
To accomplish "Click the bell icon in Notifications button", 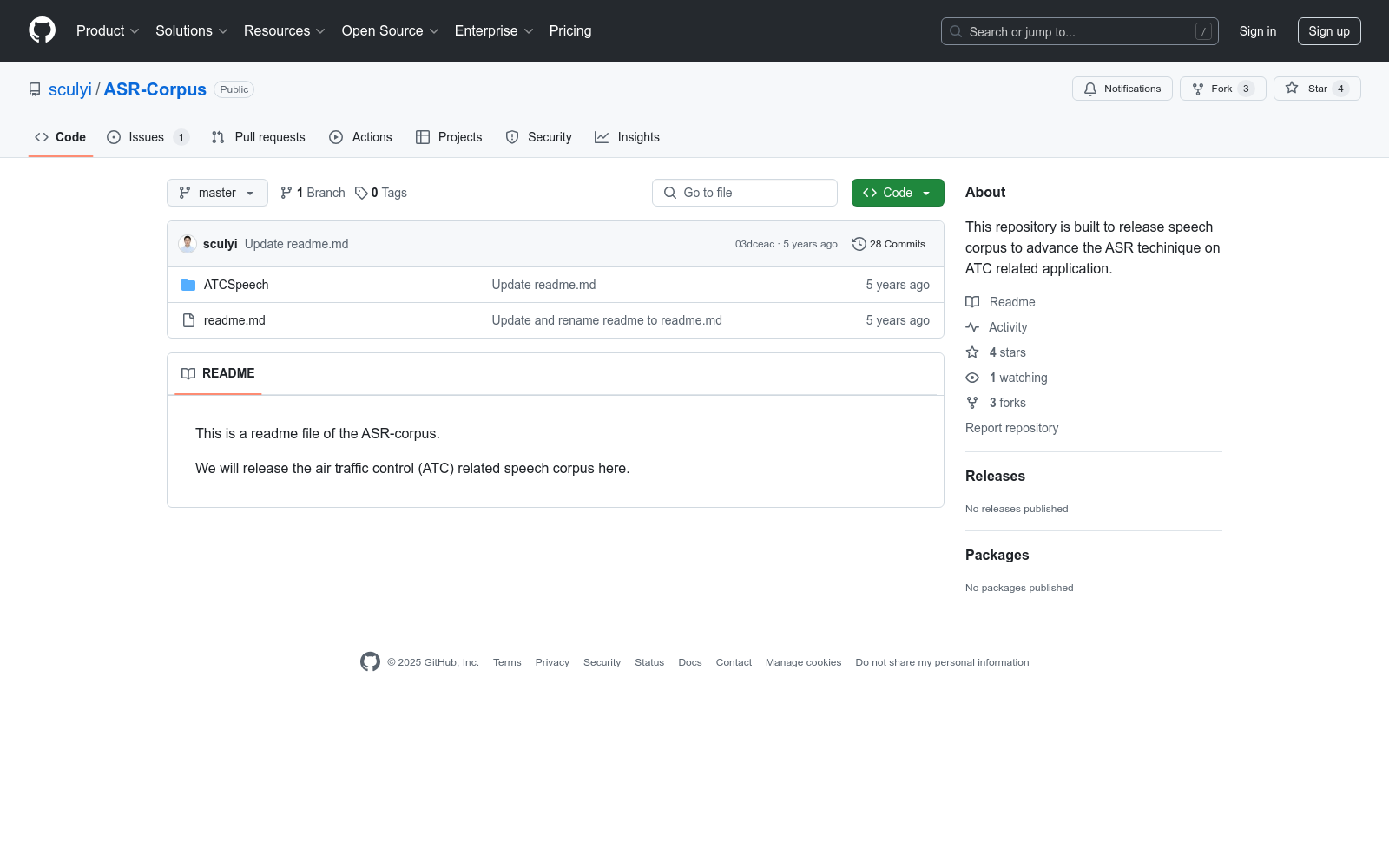I will [x=1090, y=89].
